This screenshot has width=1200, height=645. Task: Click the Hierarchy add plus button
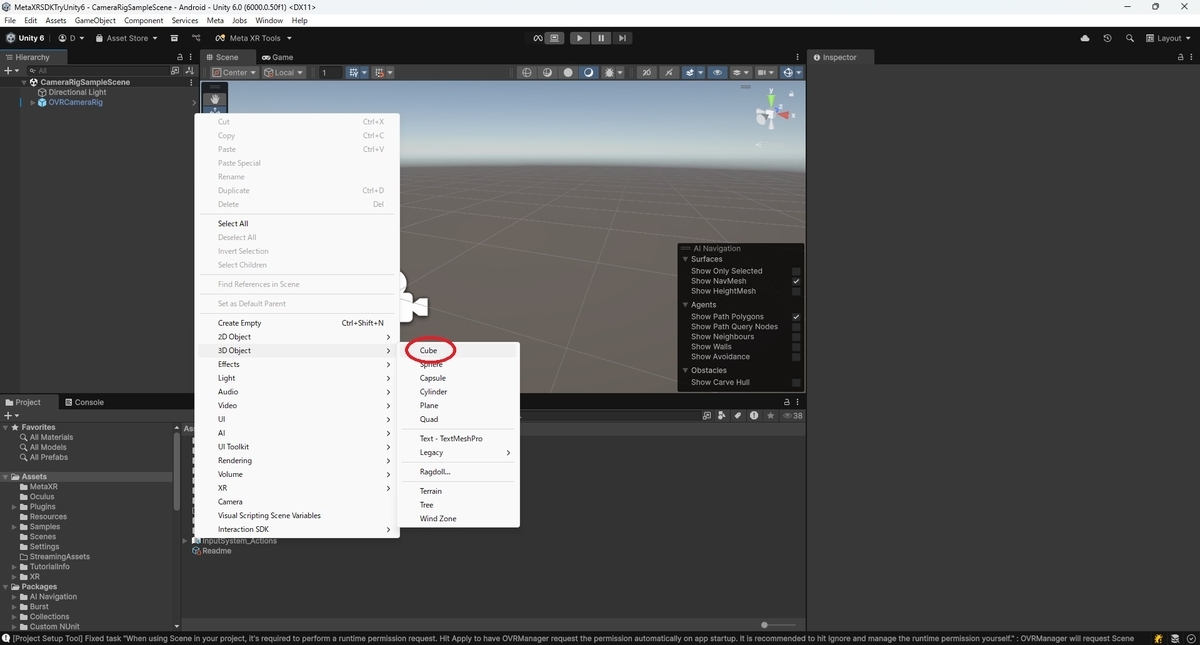click(10, 71)
